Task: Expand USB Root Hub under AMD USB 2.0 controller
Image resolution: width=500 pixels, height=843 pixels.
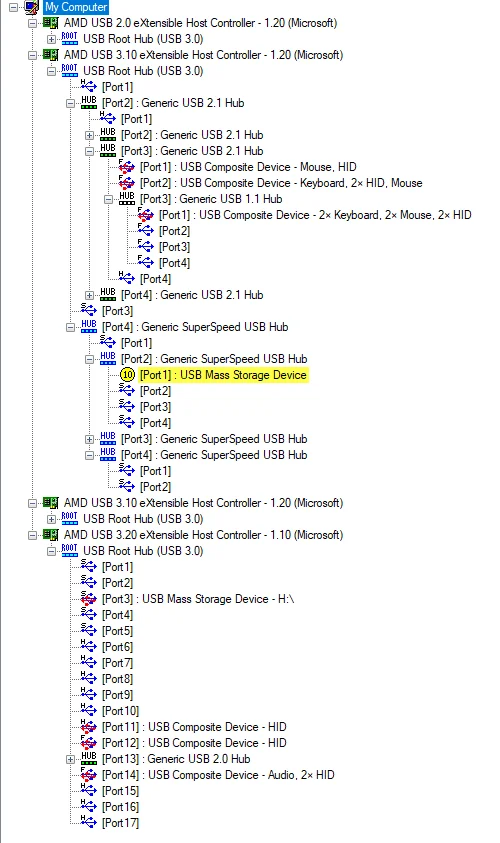Action: (x=51, y=39)
